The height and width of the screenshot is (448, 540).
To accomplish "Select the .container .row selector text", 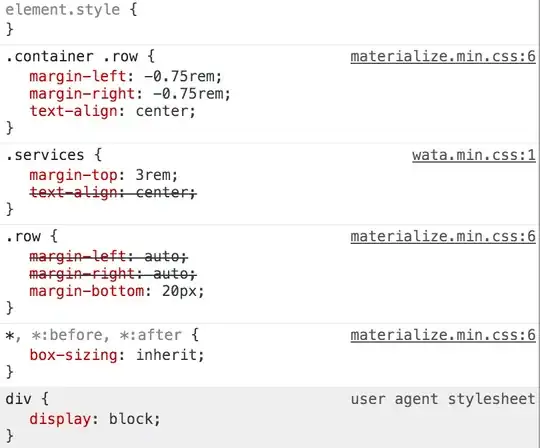I will click(72, 56).
